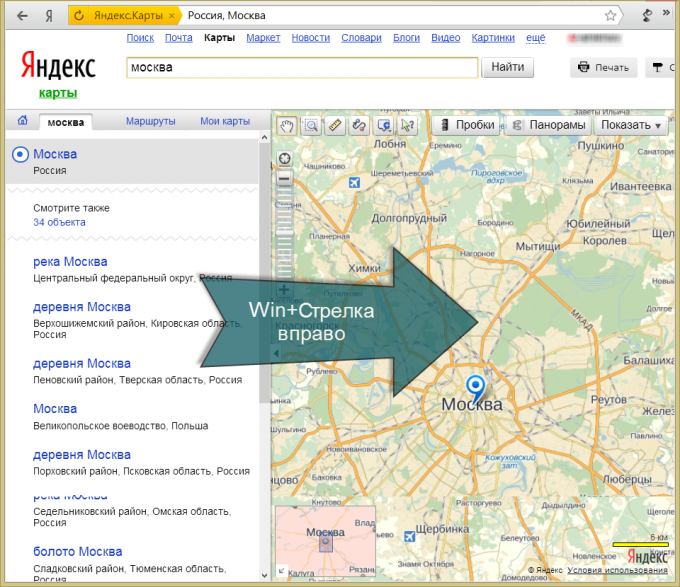Viewport: 680px width, 587px height.
Task: Click the results list scroll-down arrow
Action: [265, 576]
